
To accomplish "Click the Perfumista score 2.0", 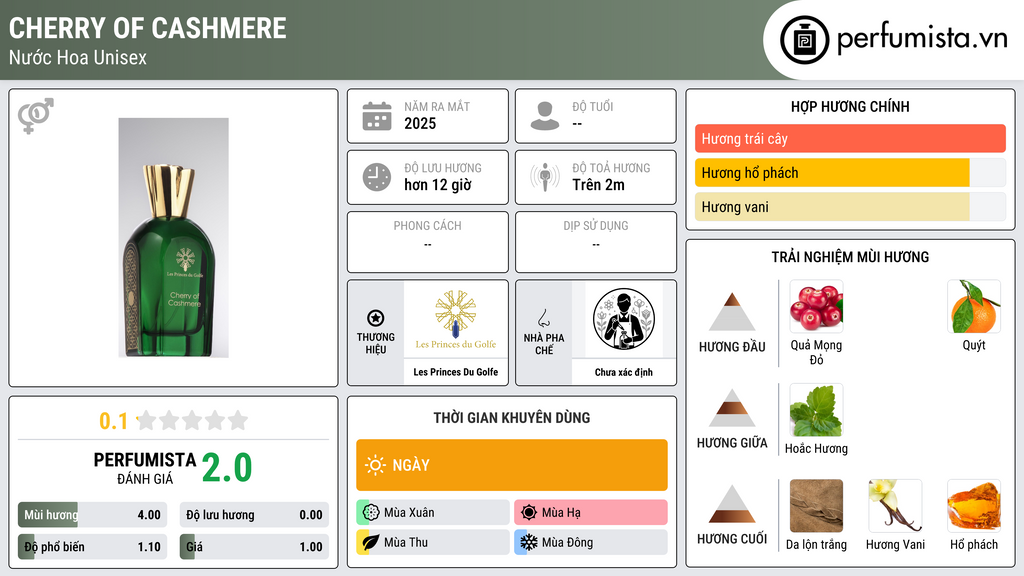I will (227, 468).
